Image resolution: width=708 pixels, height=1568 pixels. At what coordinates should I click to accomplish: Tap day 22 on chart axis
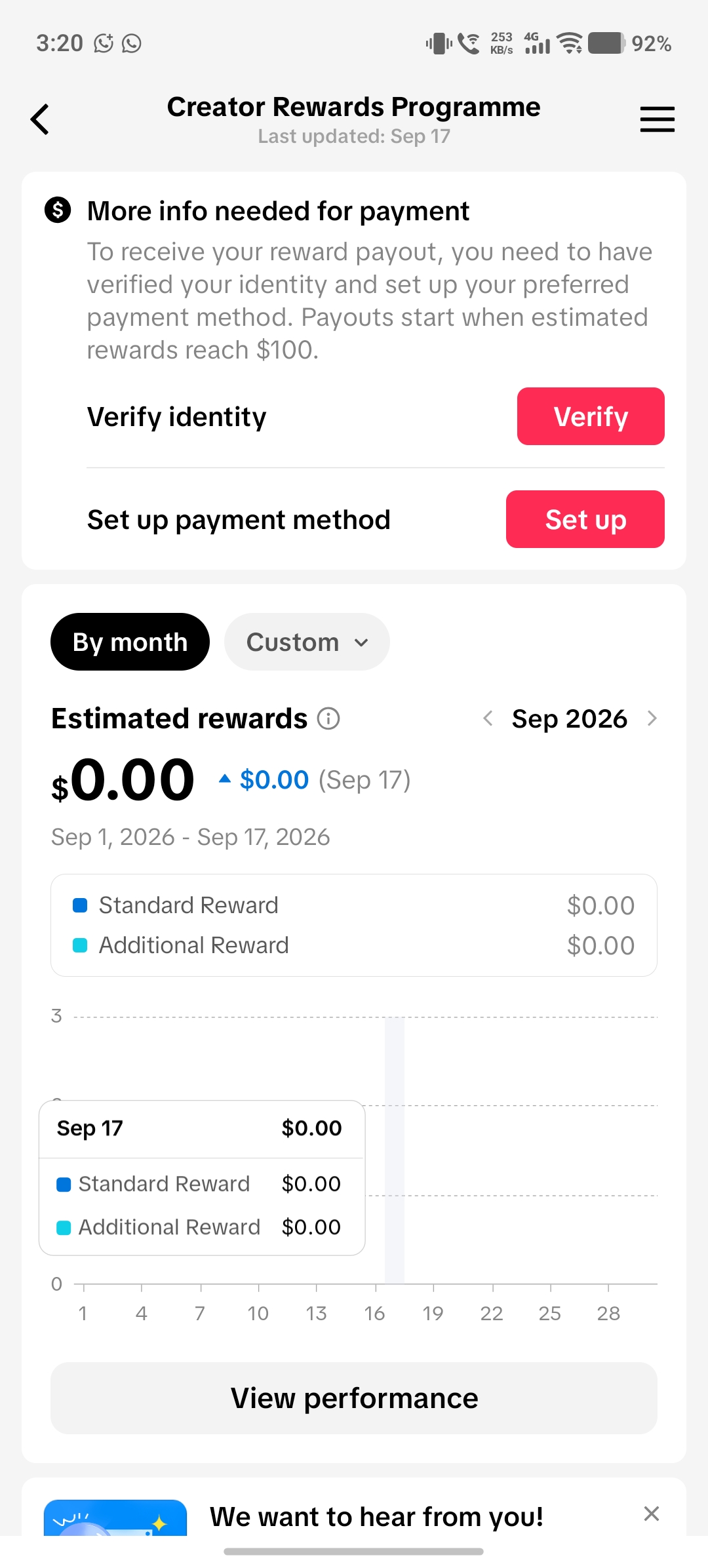click(492, 1313)
